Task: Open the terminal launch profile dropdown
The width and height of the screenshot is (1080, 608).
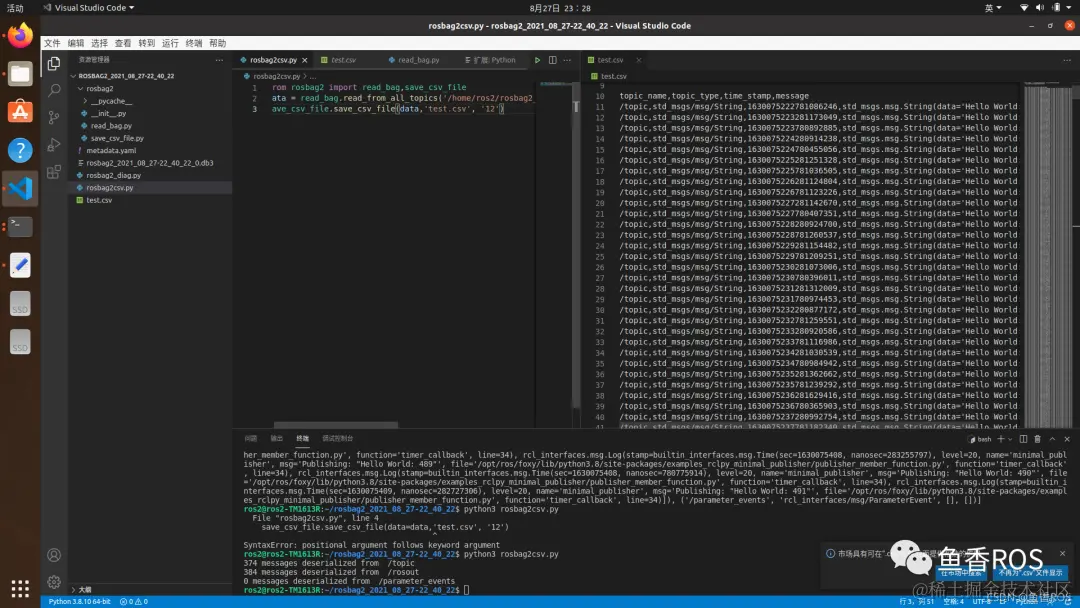Action: 1010,439
